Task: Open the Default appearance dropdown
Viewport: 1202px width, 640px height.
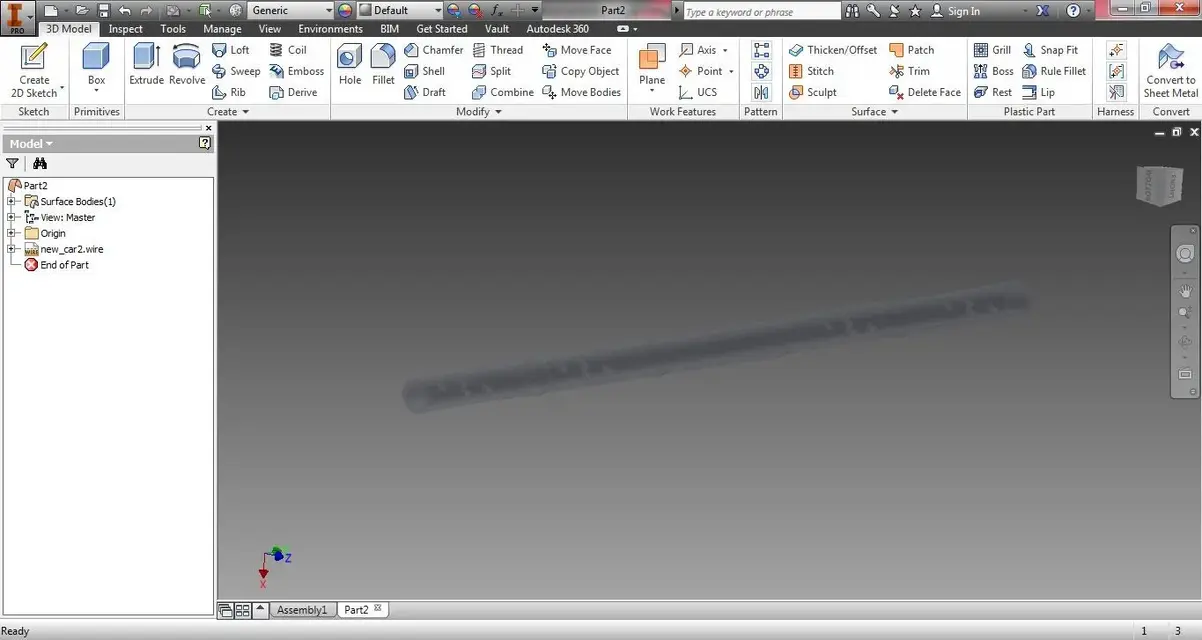Action: point(400,10)
